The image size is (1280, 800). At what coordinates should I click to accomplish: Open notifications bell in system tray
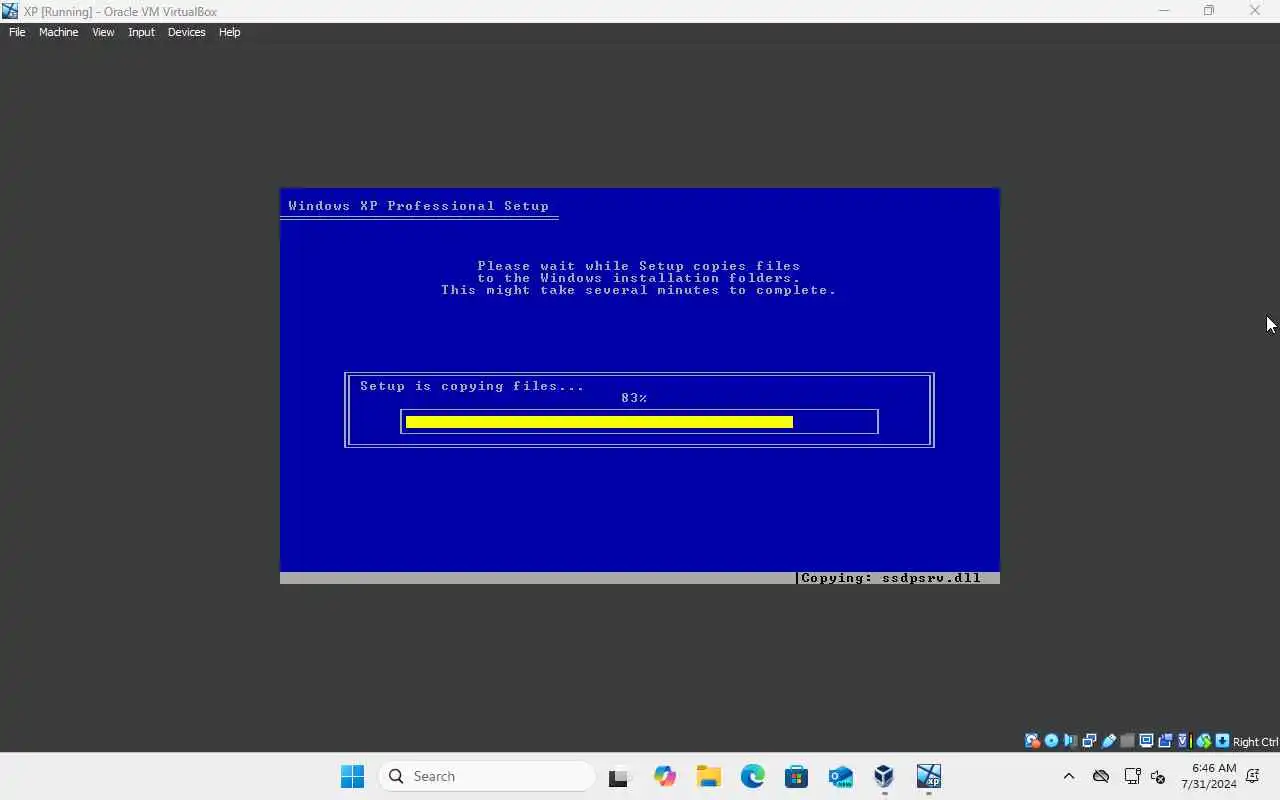click(1253, 776)
